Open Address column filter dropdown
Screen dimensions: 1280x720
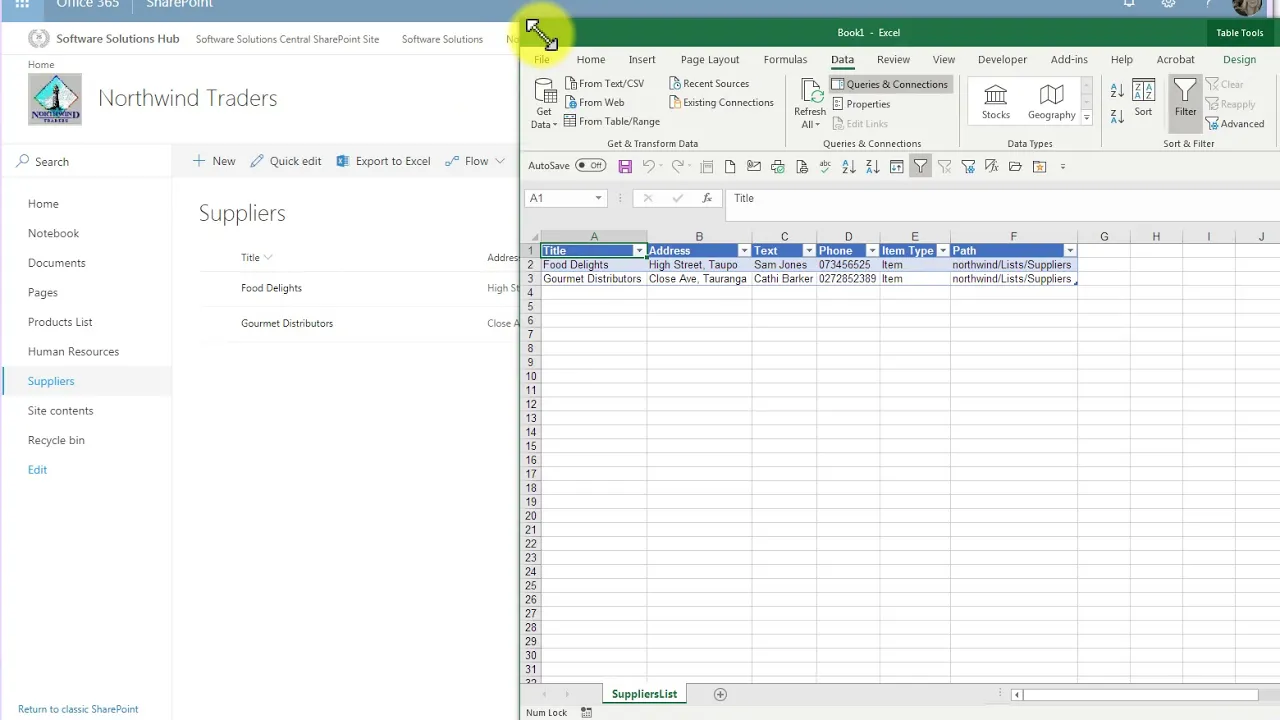tap(744, 251)
